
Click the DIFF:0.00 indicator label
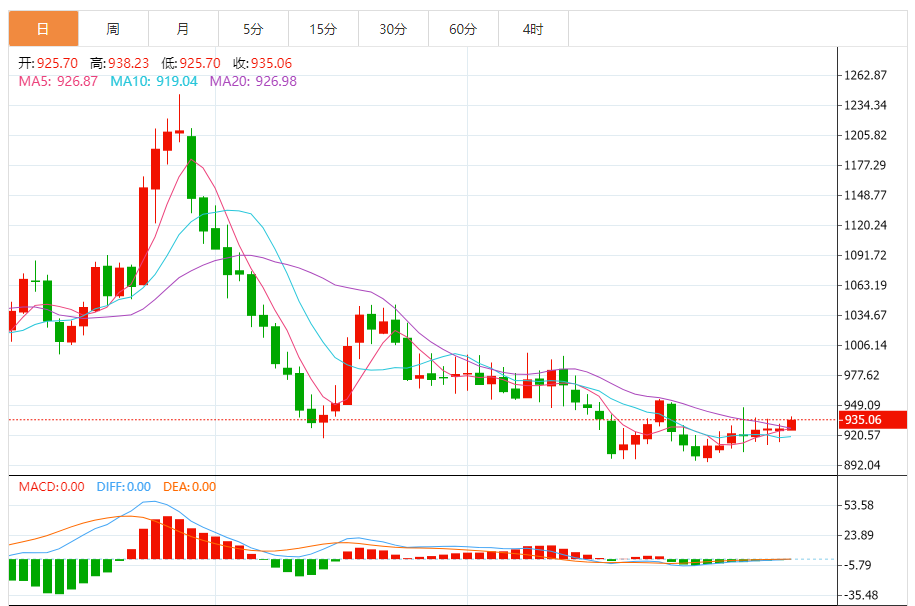[x=124, y=486]
